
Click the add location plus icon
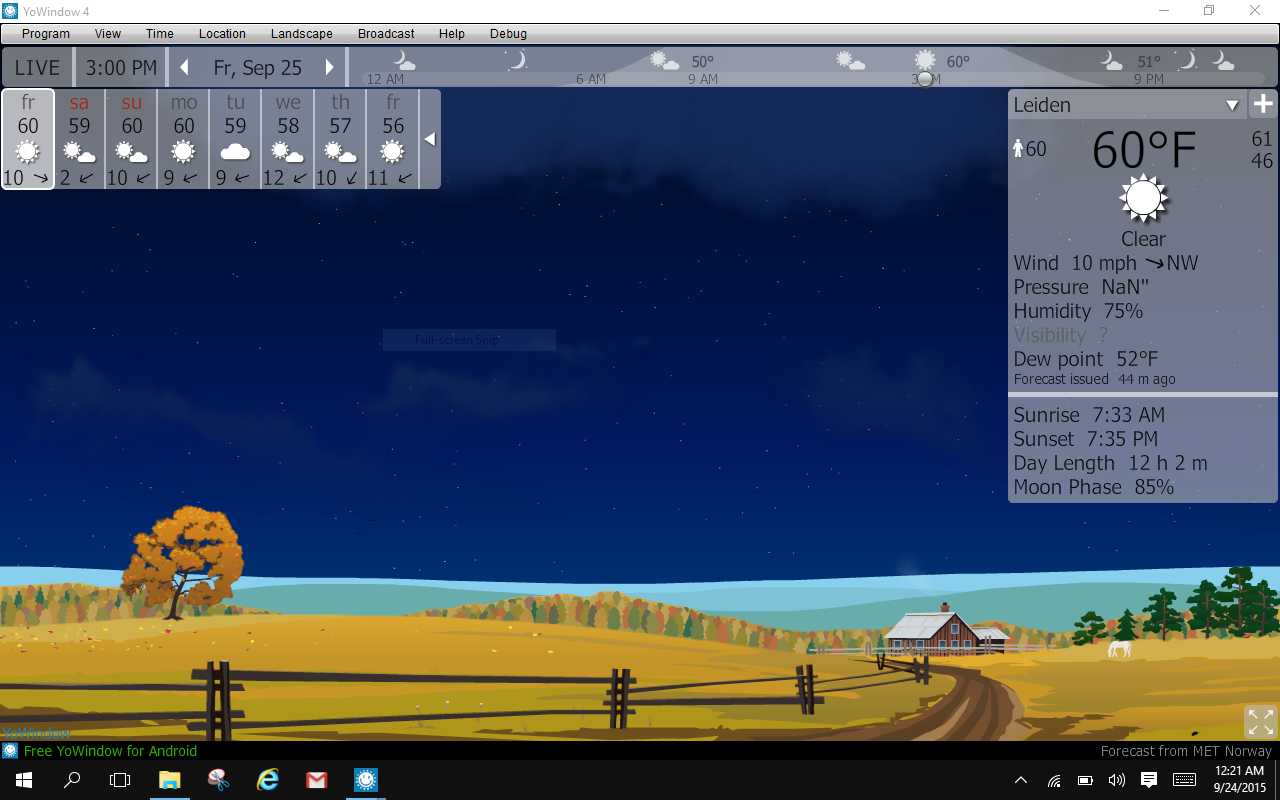click(1263, 104)
